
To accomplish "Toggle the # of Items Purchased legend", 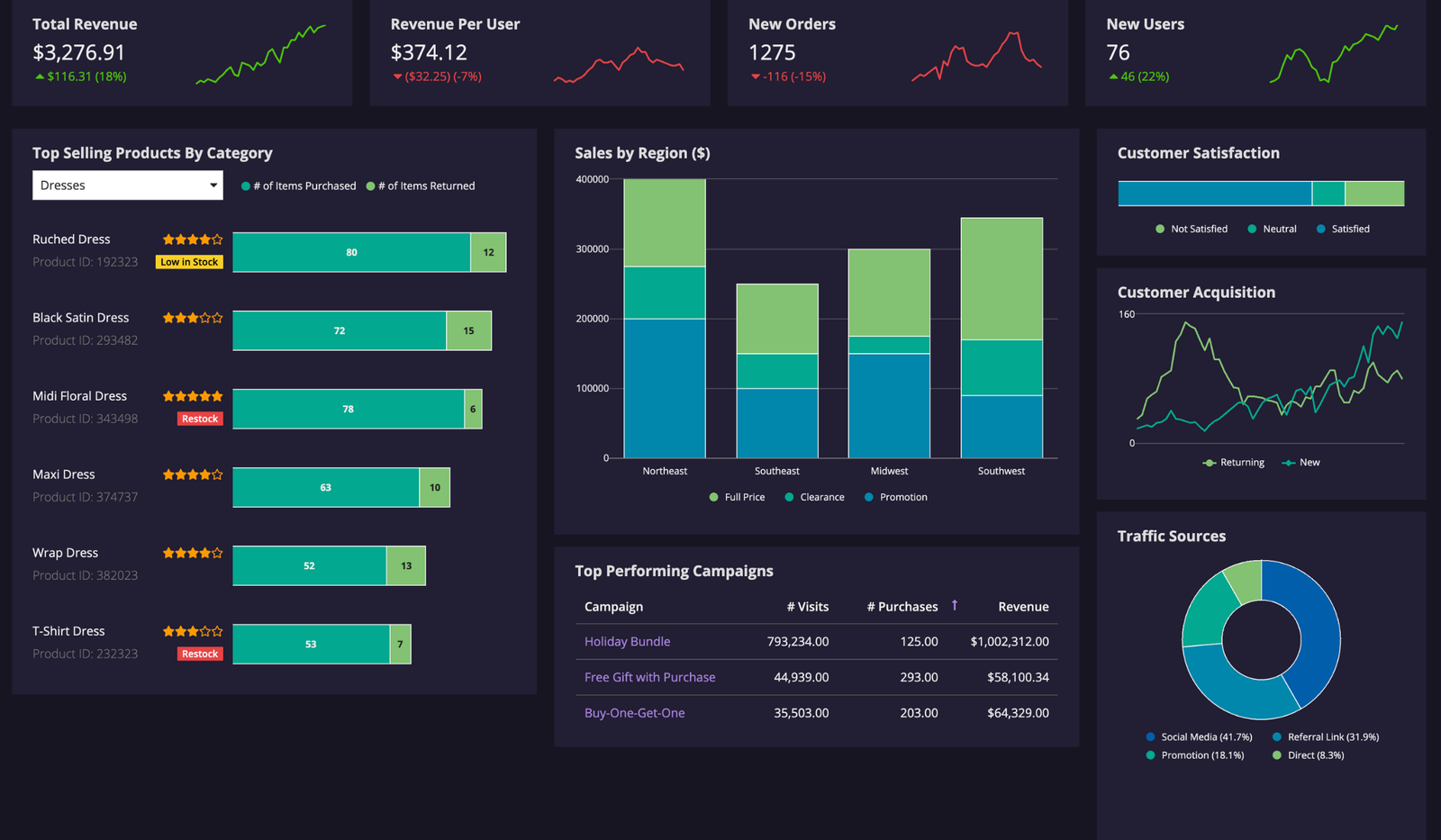I will tap(245, 185).
